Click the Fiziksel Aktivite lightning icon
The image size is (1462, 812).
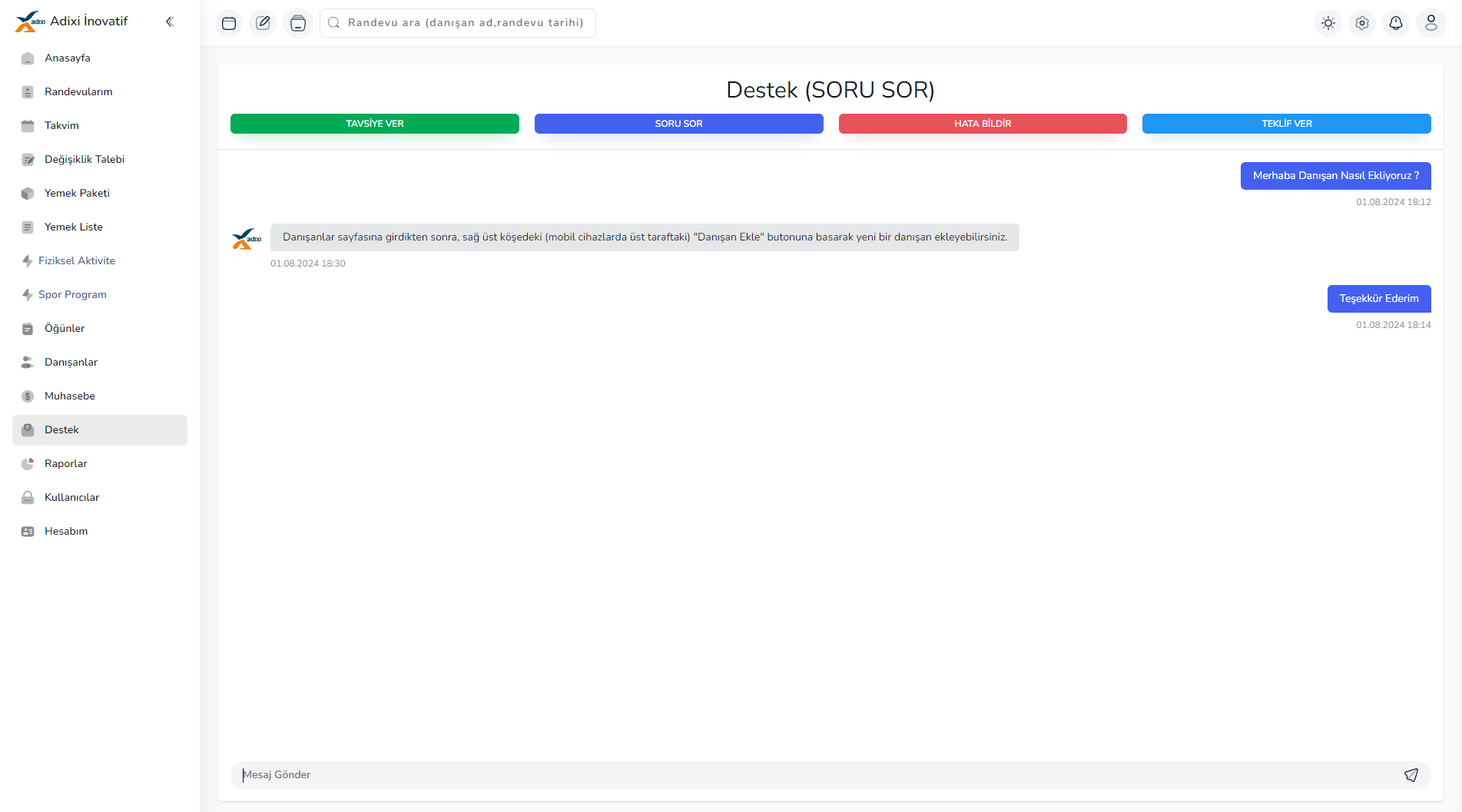tap(28, 261)
